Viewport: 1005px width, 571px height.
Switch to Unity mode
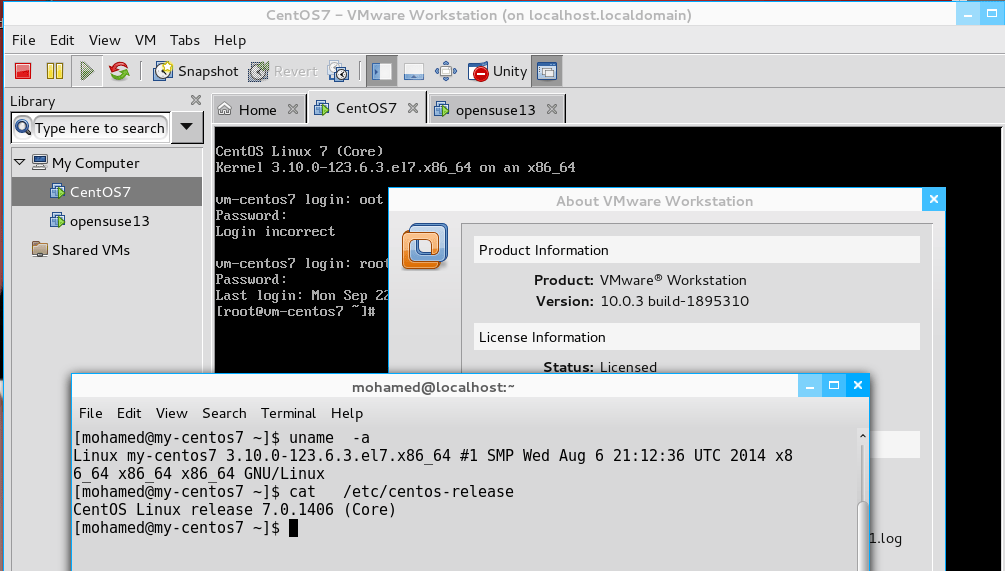pyautogui.click(x=497, y=71)
